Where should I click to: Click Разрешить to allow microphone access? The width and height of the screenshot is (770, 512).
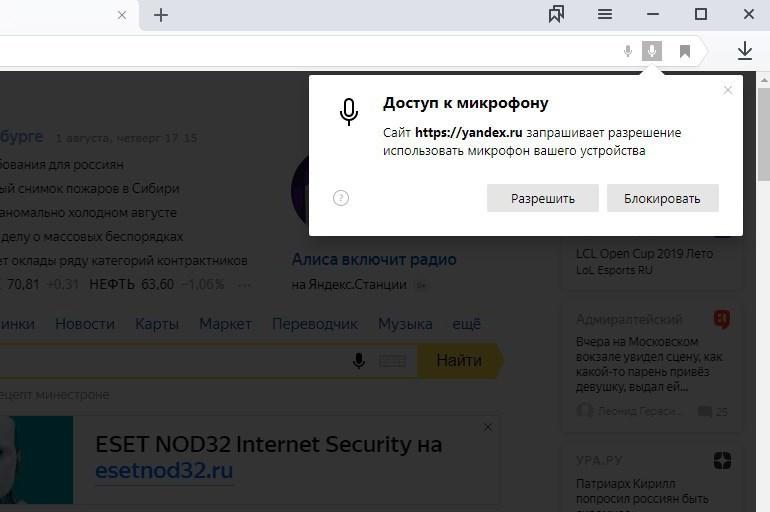542,198
